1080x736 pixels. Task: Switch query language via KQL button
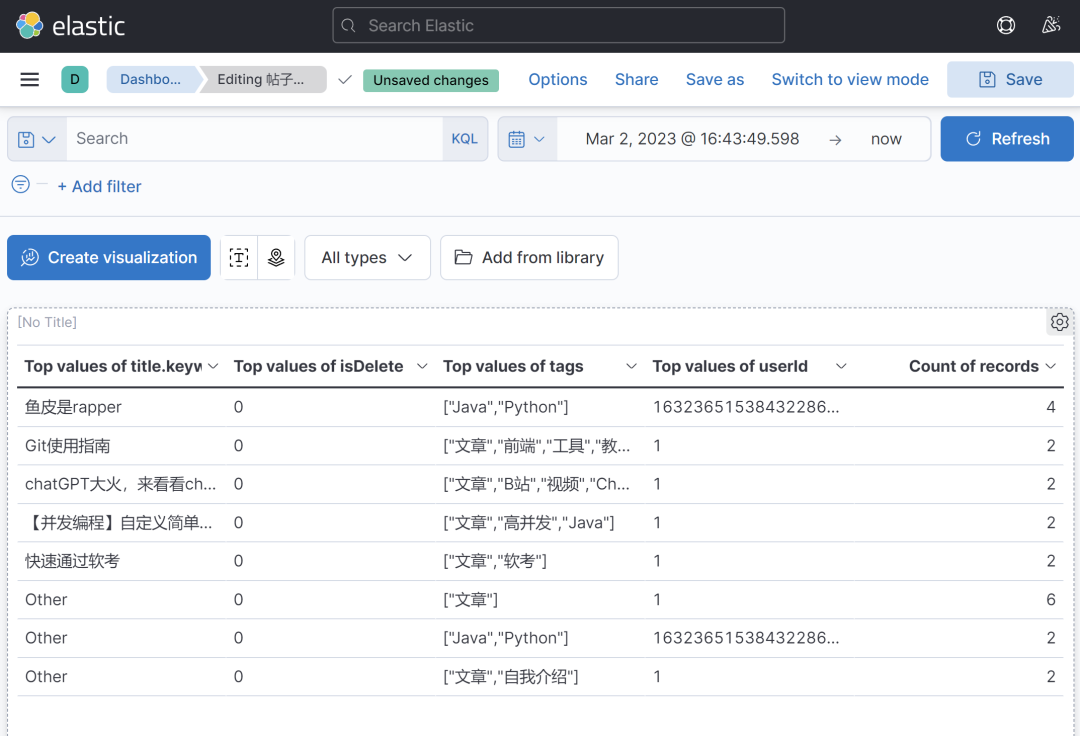point(465,139)
